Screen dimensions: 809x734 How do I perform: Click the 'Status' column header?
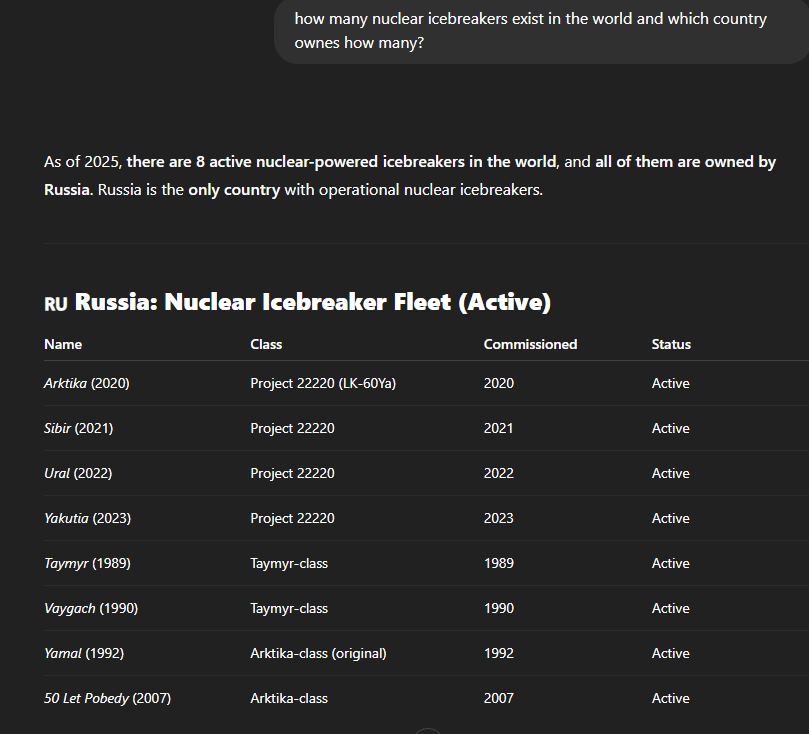pos(671,344)
